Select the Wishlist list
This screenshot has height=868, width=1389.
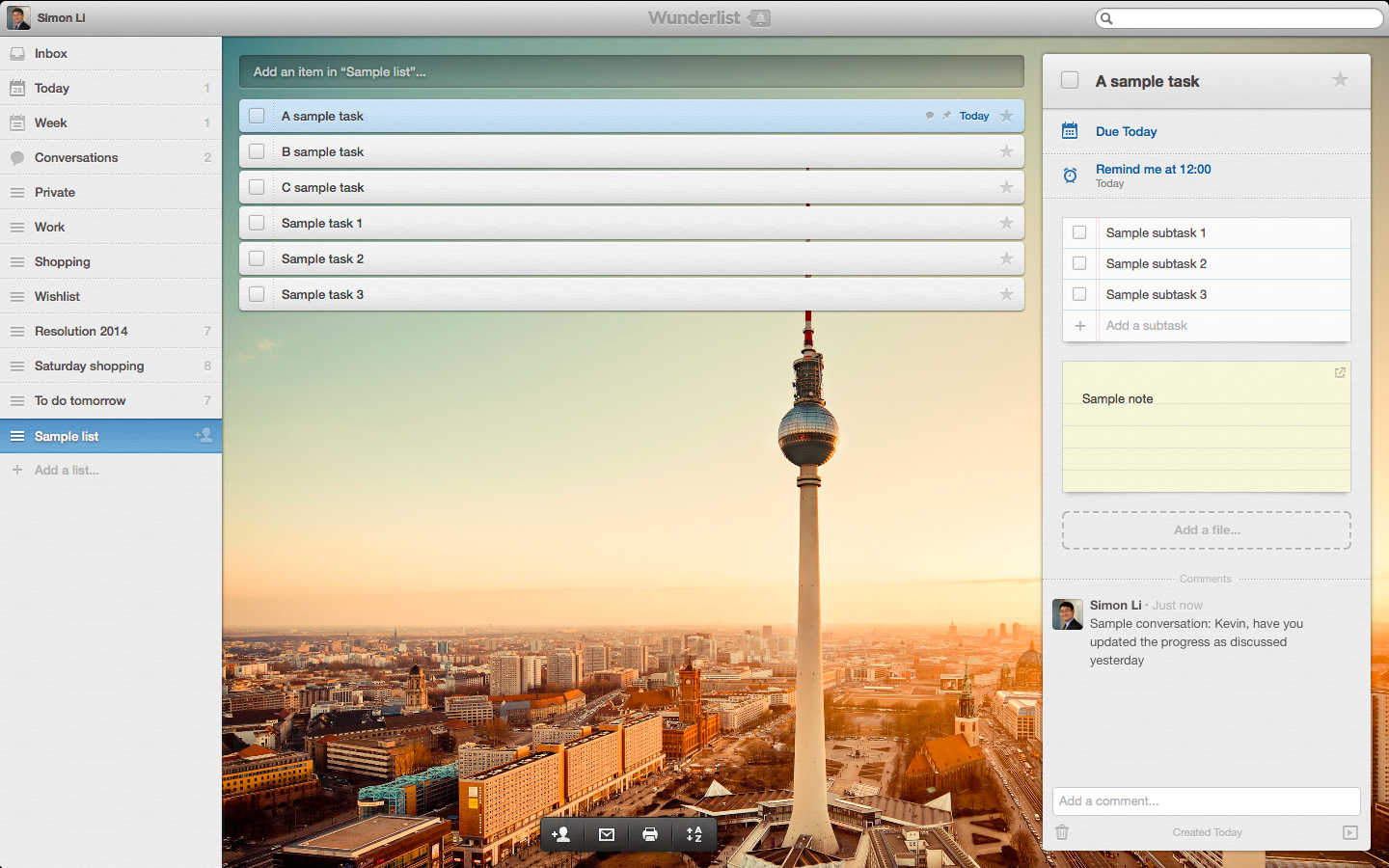[111, 297]
